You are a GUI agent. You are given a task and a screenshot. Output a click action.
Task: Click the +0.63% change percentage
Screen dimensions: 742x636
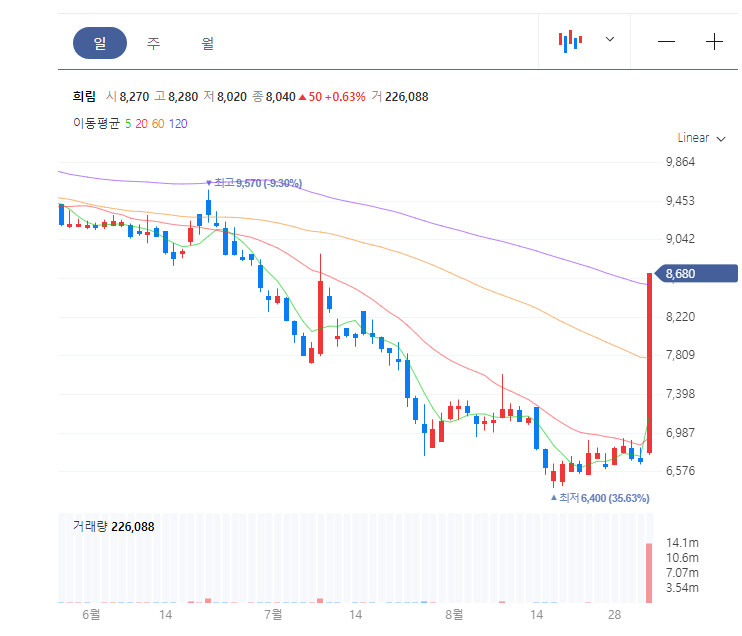coord(345,97)
